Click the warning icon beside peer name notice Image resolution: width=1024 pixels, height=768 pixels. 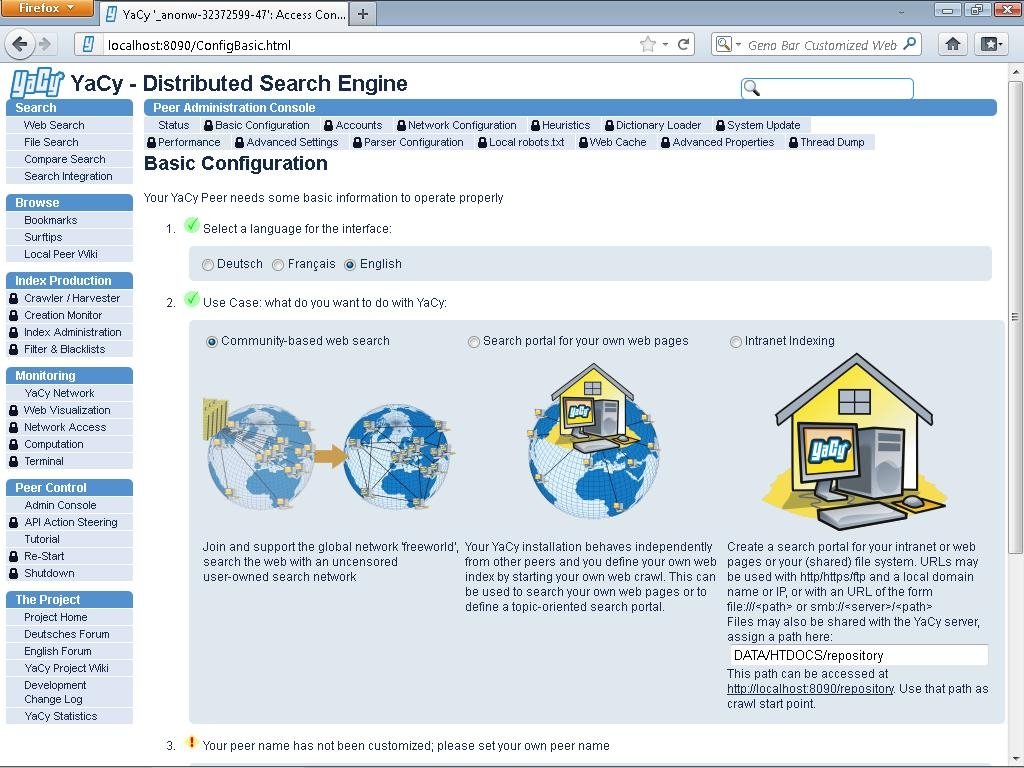[x=191, y=743]
